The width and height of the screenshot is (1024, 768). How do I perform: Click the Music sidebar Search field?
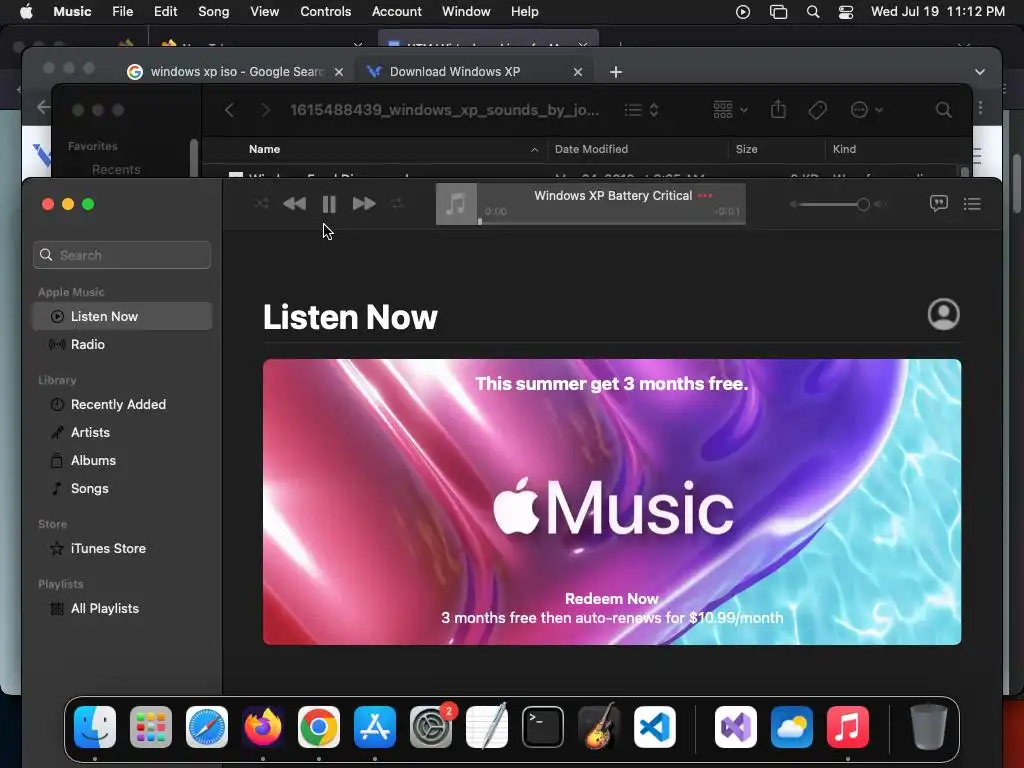[x=122, y=255]
